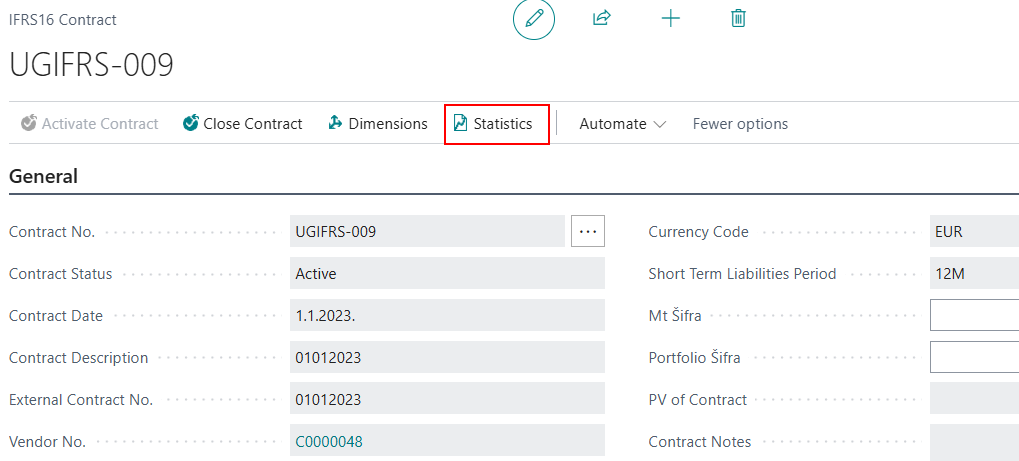The image size is (1019, 461).
Task: Open Statistics action
Action: 493,124
